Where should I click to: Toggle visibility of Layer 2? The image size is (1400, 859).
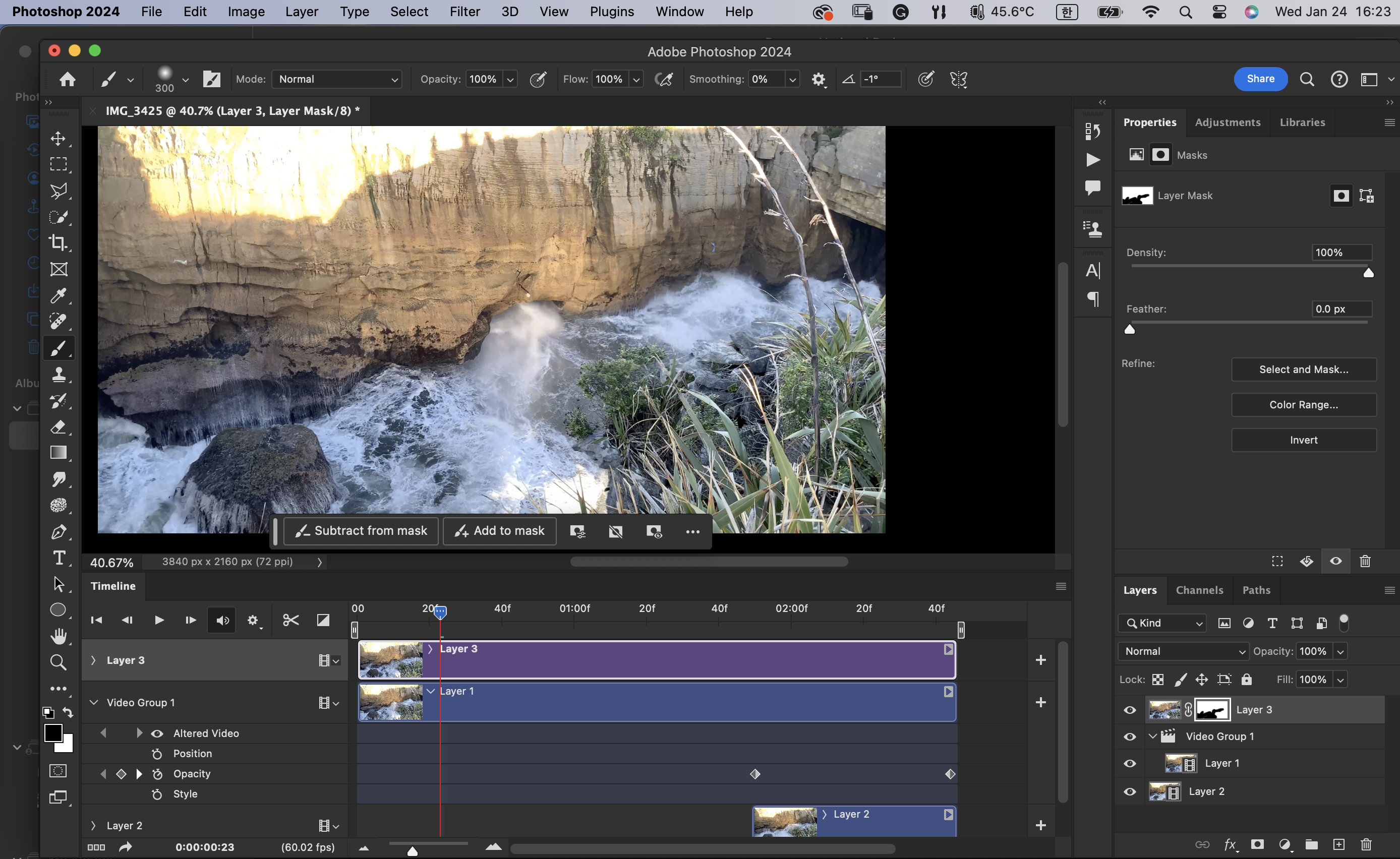[1130, 791]
